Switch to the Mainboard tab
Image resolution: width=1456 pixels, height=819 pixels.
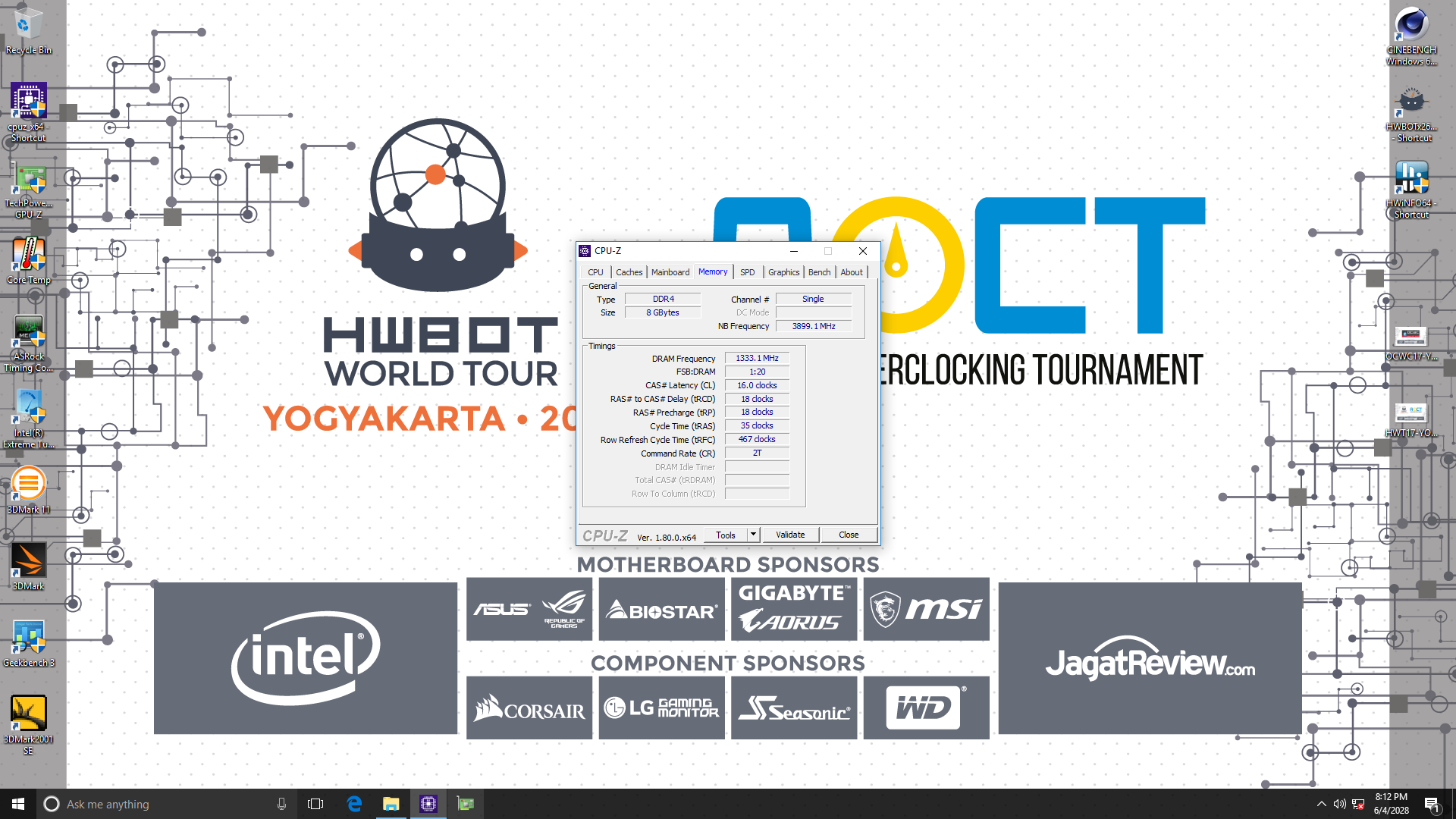pyautogui.click(x=670, y=272)
